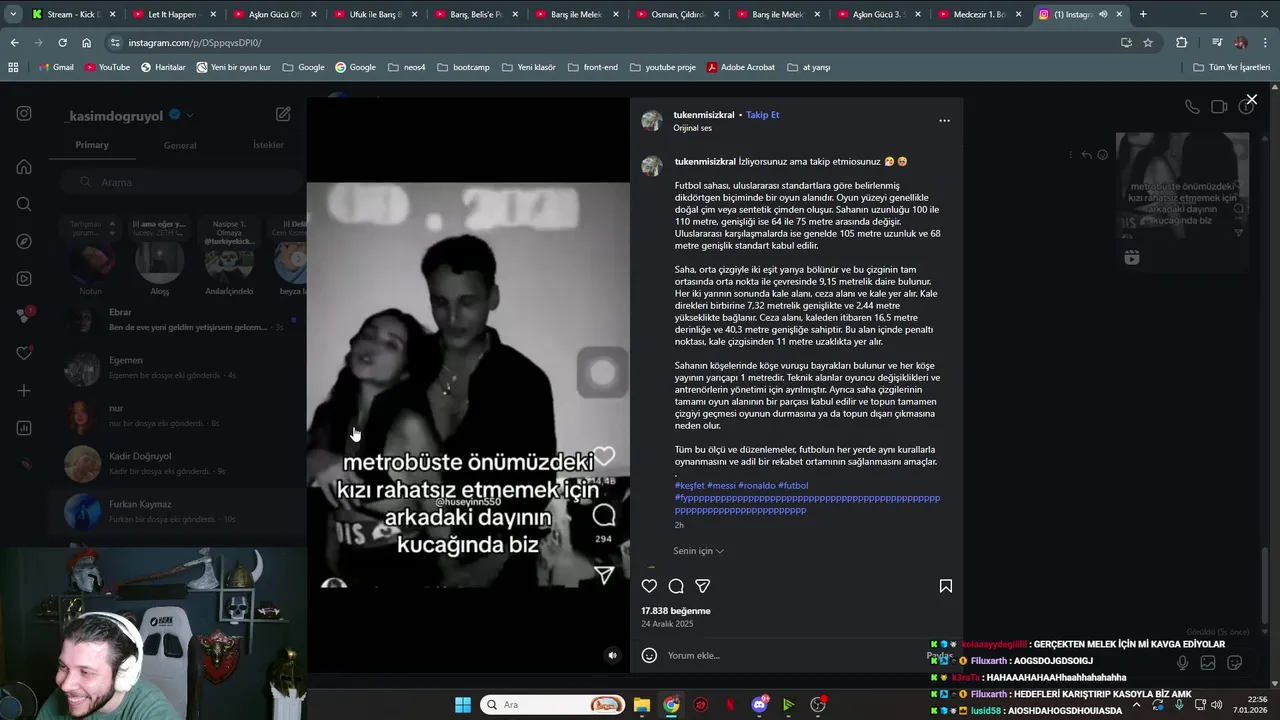Save the post with the bookmark icon
Image resolution: width=1280 pixels, height=720 pixels.
[945, 586]
